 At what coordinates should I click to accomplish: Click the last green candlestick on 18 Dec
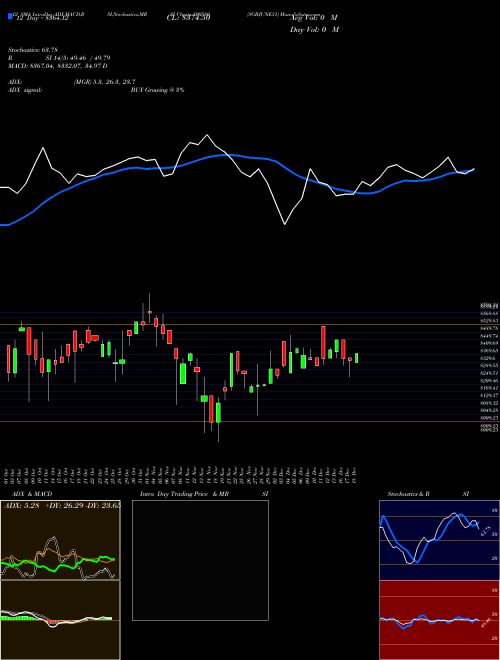pos(356,358)
